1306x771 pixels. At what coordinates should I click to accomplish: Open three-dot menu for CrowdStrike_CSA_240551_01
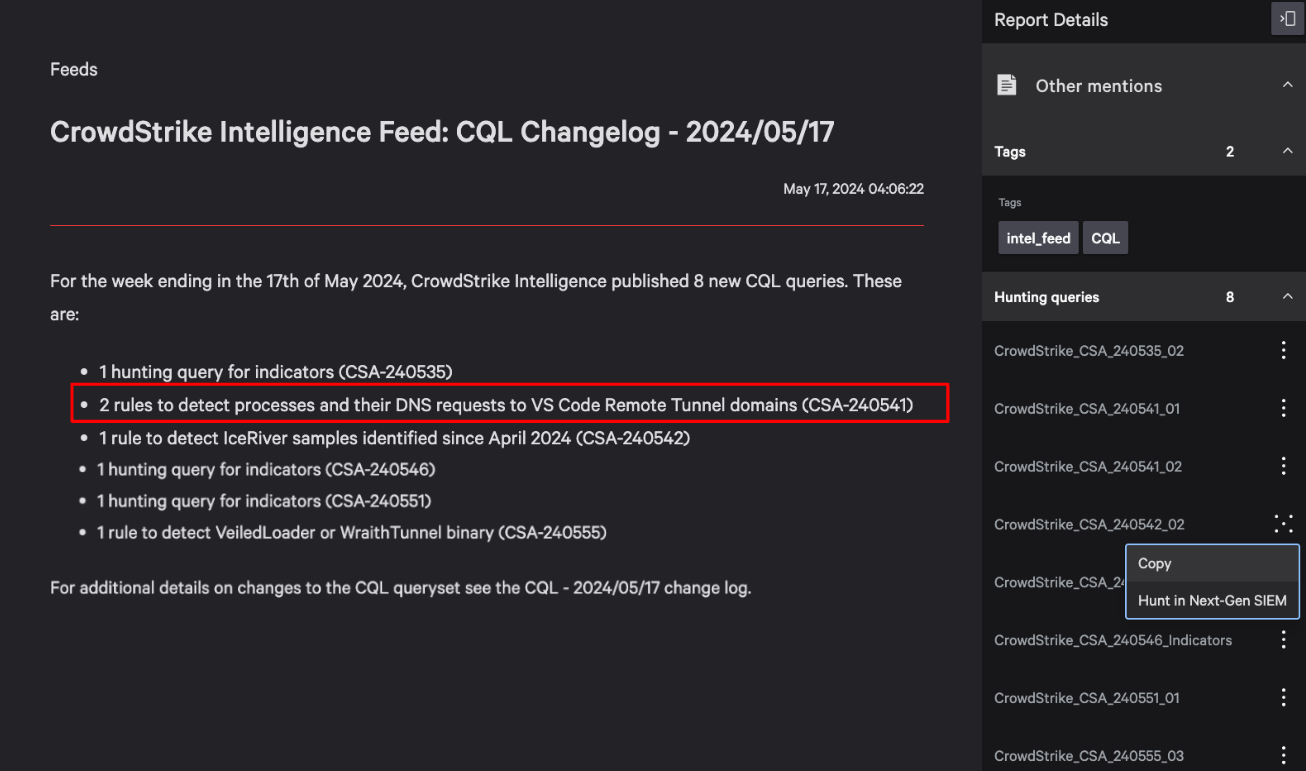click(x=1284, y=698)
